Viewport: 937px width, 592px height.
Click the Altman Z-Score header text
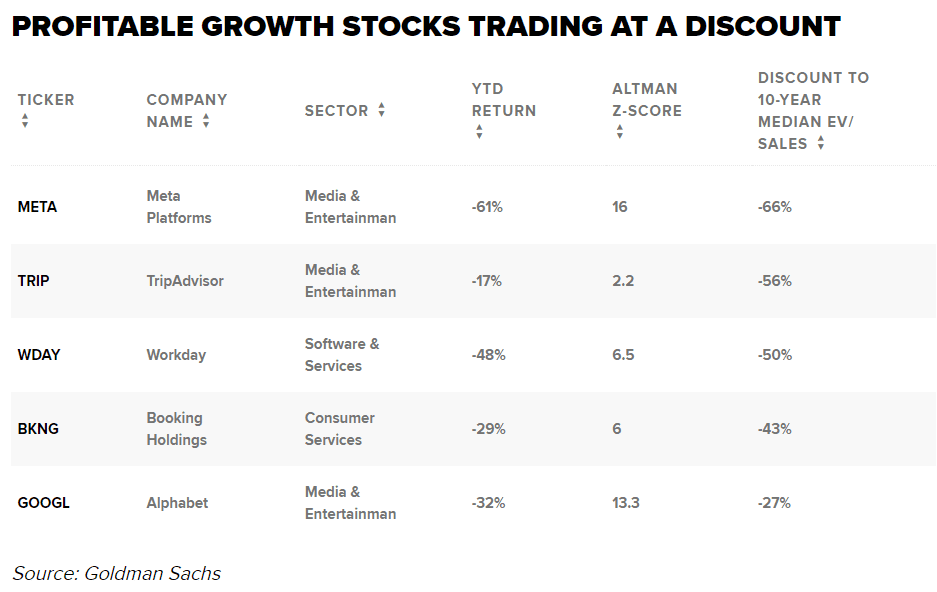646,99
